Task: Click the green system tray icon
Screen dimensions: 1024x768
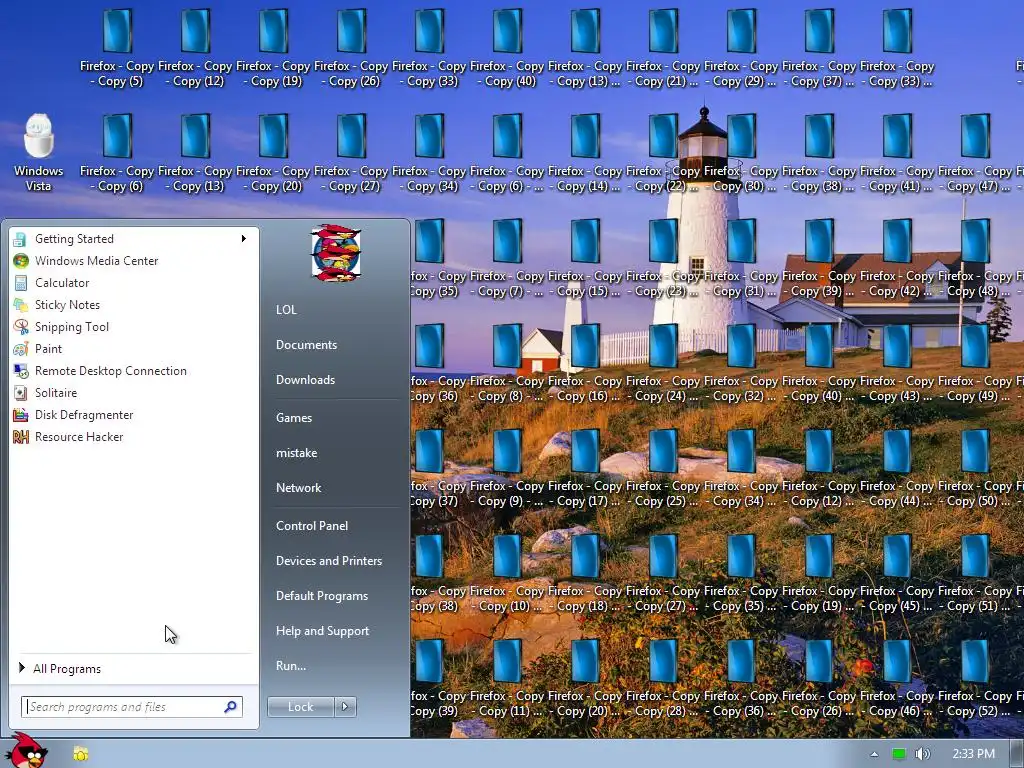Action: pyautogui.click(x=899, y=754)
